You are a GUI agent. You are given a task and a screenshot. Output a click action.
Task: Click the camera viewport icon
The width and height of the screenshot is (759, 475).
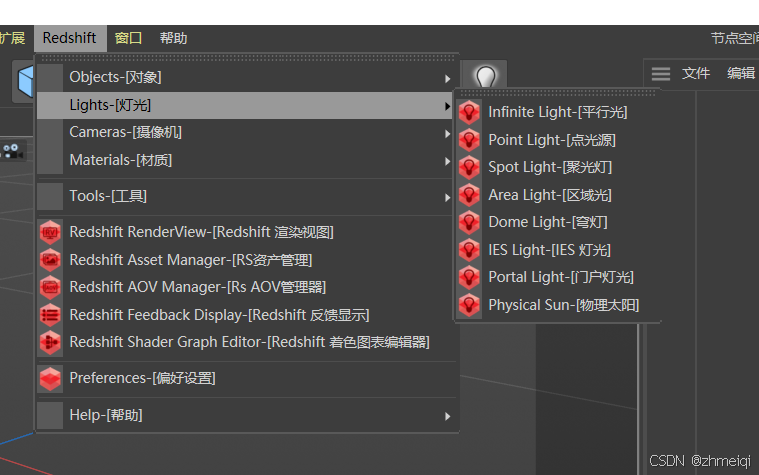(x=13, y=151)
